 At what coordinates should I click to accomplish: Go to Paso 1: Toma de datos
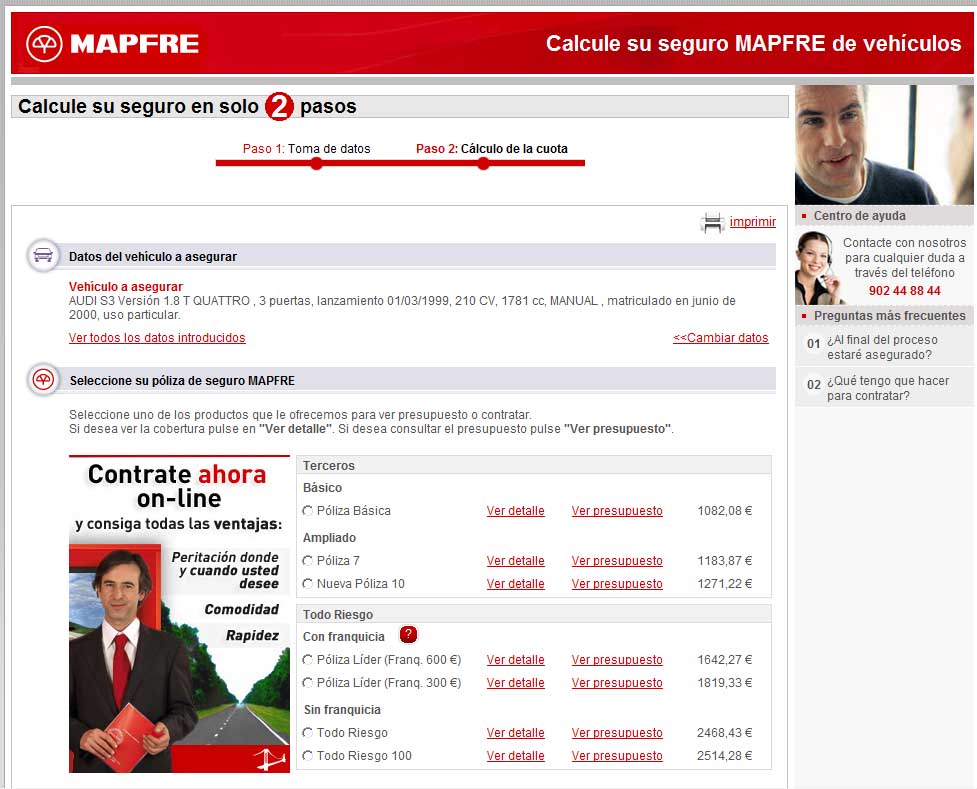coord(307,149)
